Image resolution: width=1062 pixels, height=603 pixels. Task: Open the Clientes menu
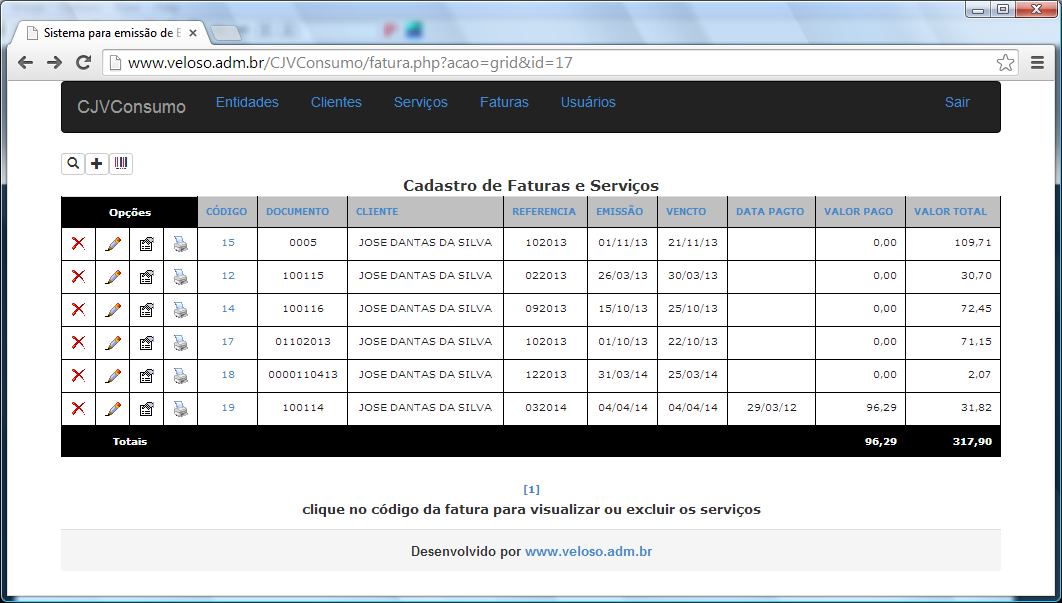tap(336, 102)
